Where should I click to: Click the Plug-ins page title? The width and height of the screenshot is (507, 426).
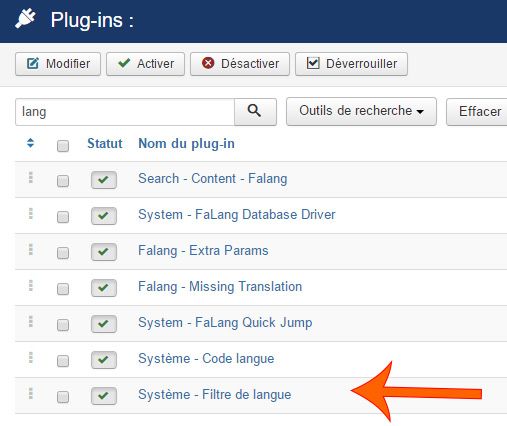tap(92, 21)
